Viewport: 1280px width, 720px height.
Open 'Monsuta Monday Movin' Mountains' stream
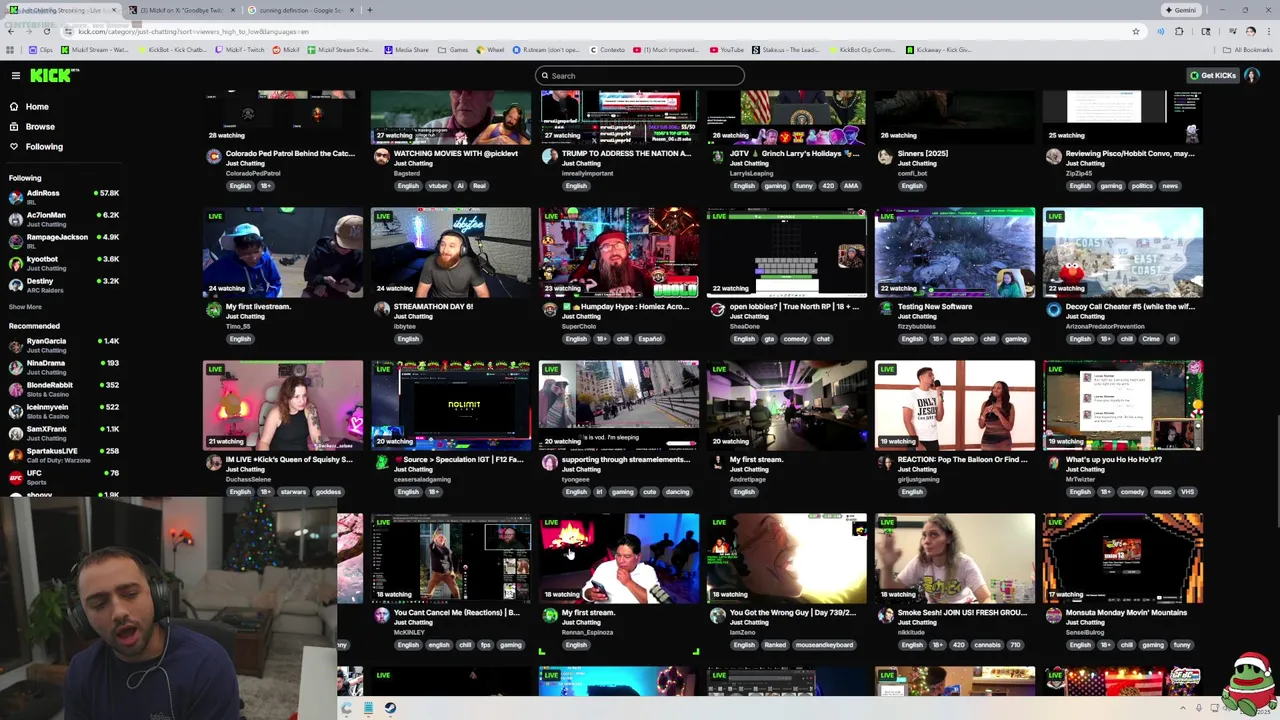1126,612
